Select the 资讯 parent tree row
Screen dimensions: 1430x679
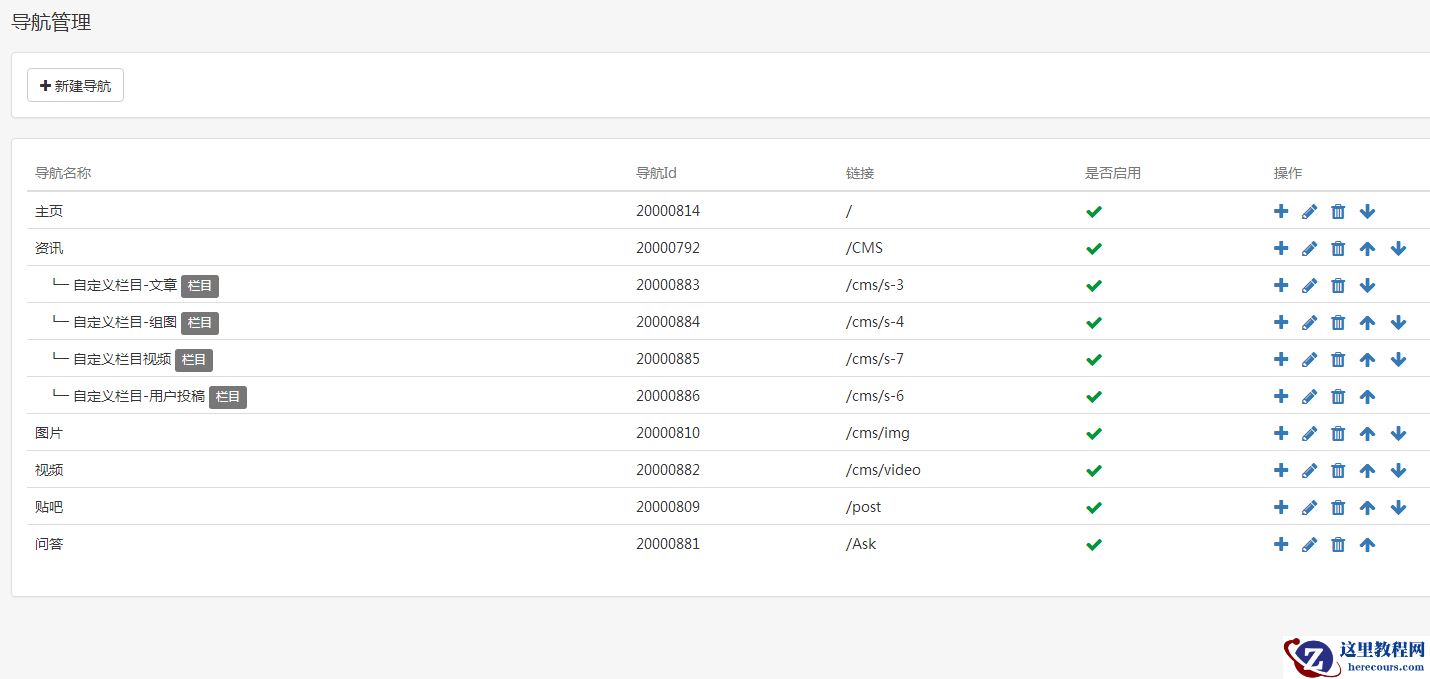click(49, 248)
